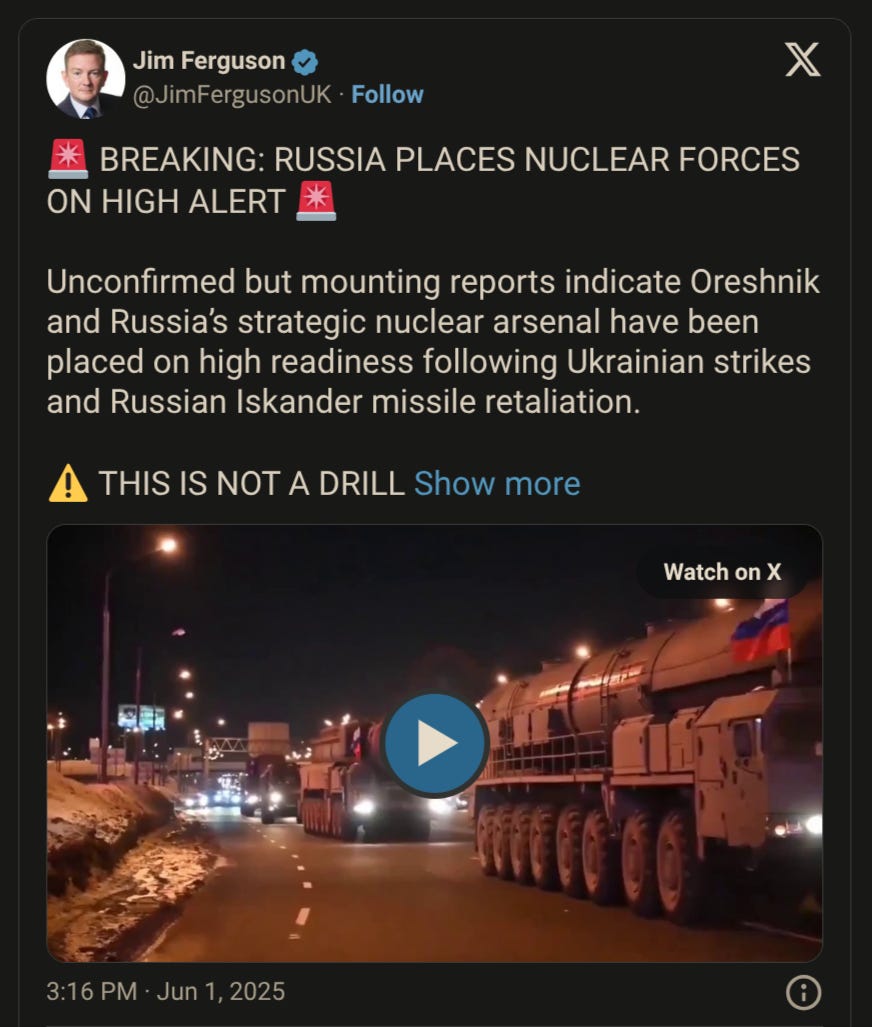Click the Watch on X button

pyautogui.click(x=722, y=572)
